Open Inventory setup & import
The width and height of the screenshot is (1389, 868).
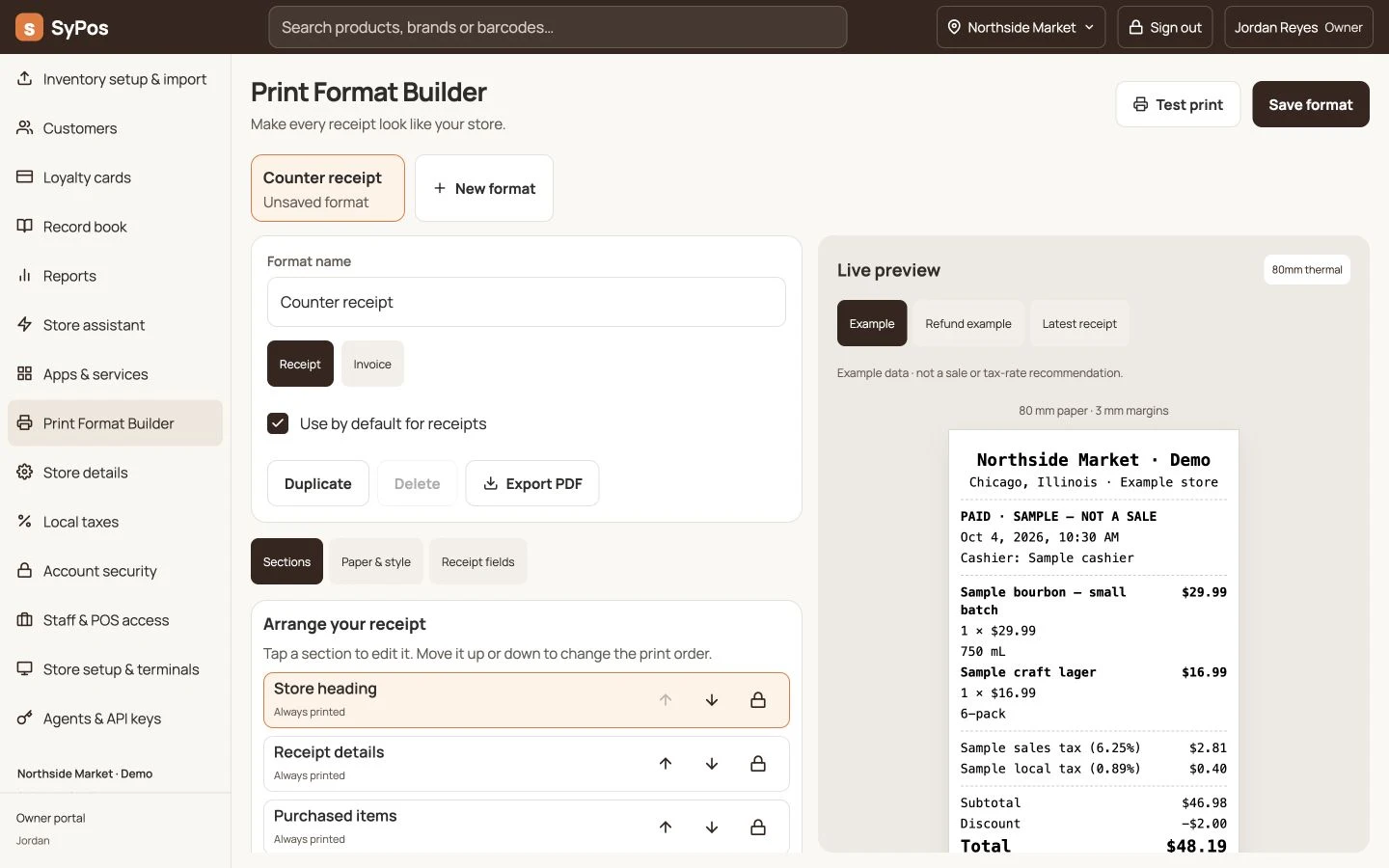click(115, 79)
